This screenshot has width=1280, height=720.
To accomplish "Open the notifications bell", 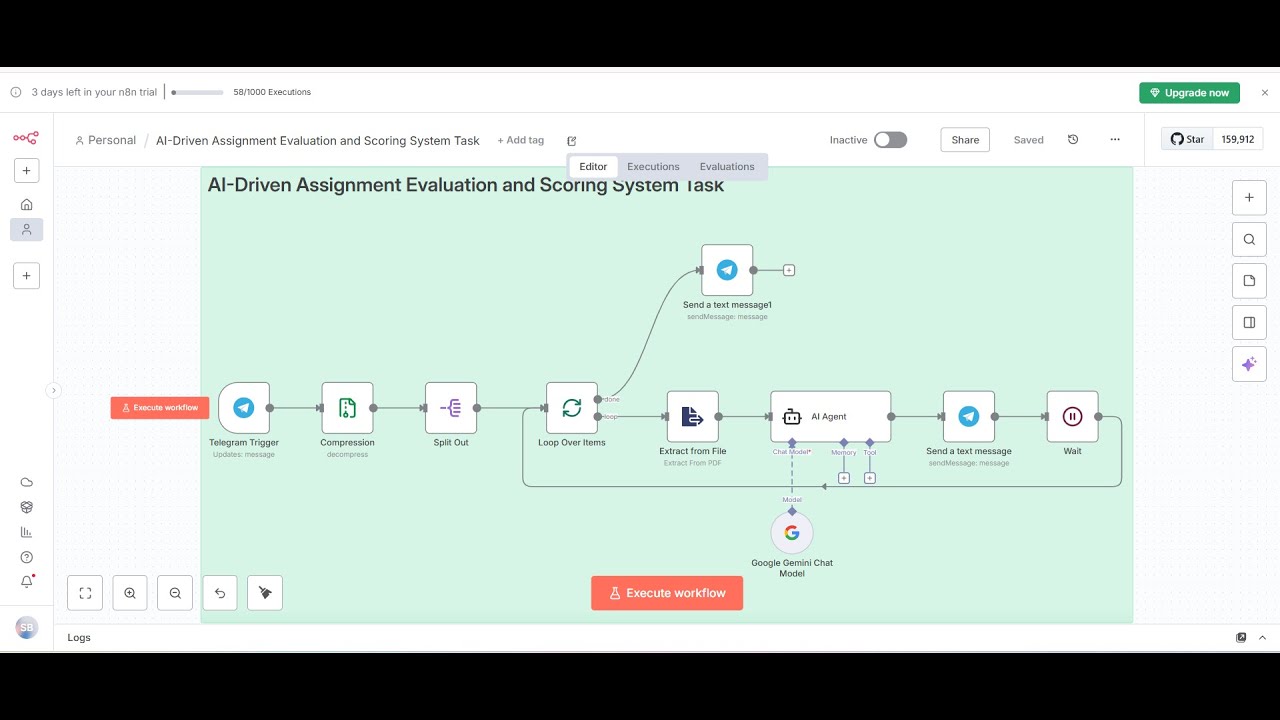I will 27,582.
